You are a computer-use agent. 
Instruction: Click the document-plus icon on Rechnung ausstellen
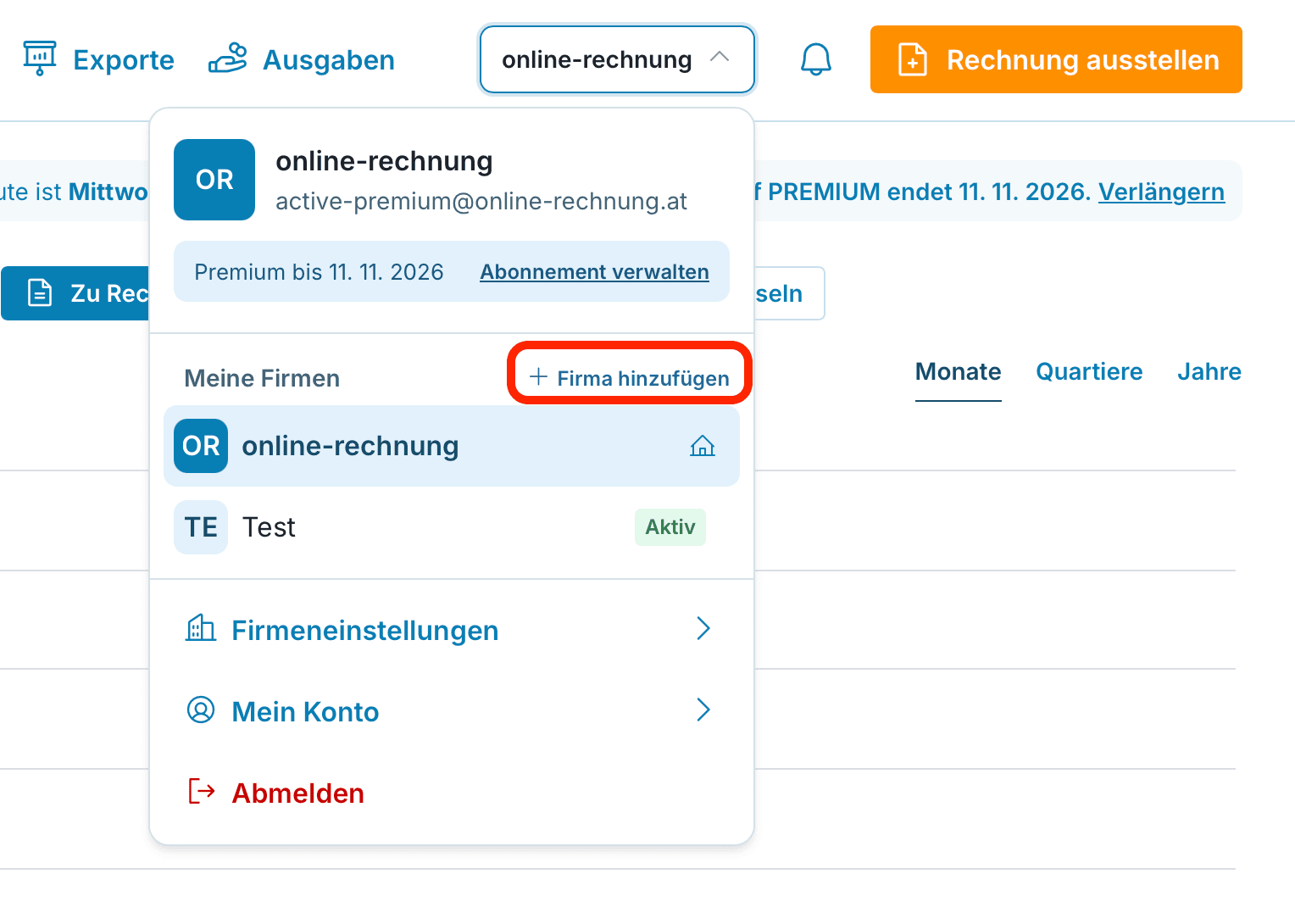[x=913, y=59]
